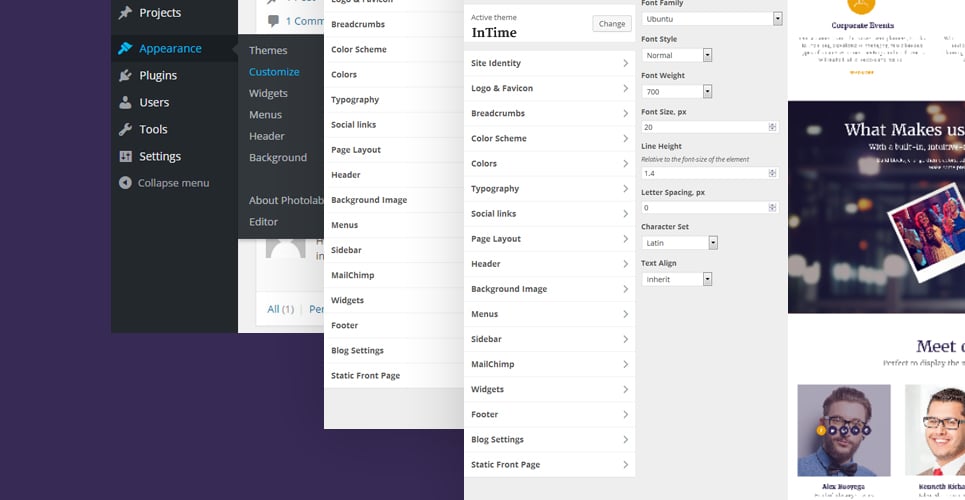Image resolution: width=965 pixels, height=500 pixels.
Task: Click the Tools wrench icon
Action: 126,129
